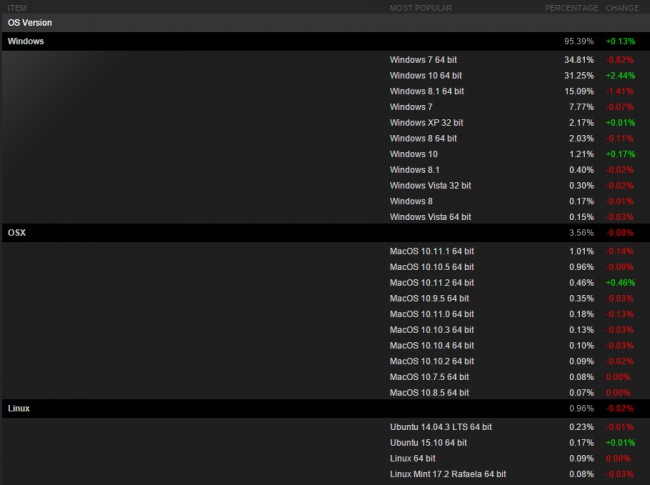Select the MacOS 10.11.1 64 bit entry
The height and width of the screenshot is (485, 650).
[432, 251]
